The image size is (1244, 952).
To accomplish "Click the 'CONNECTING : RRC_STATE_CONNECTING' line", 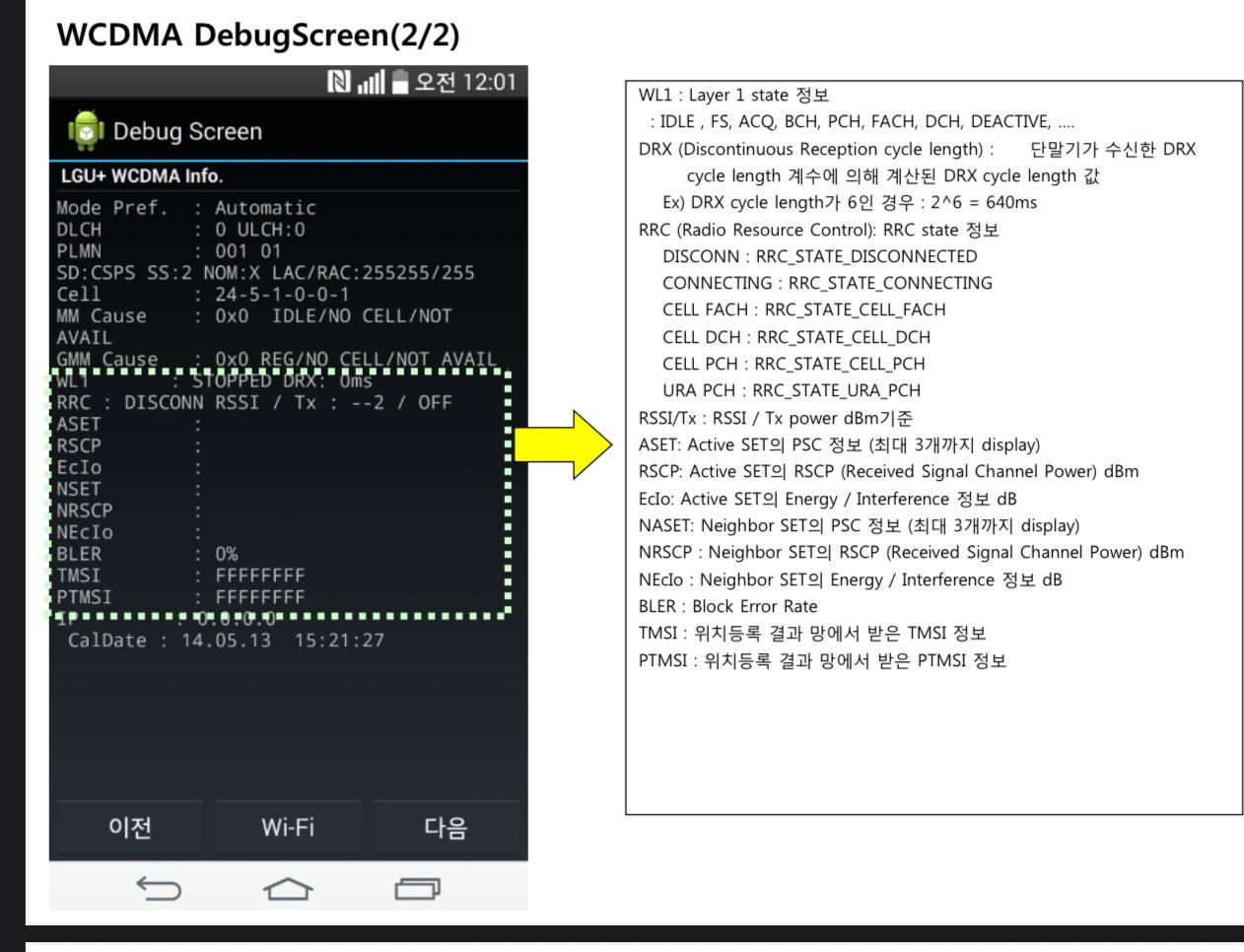I will [827, 283].
